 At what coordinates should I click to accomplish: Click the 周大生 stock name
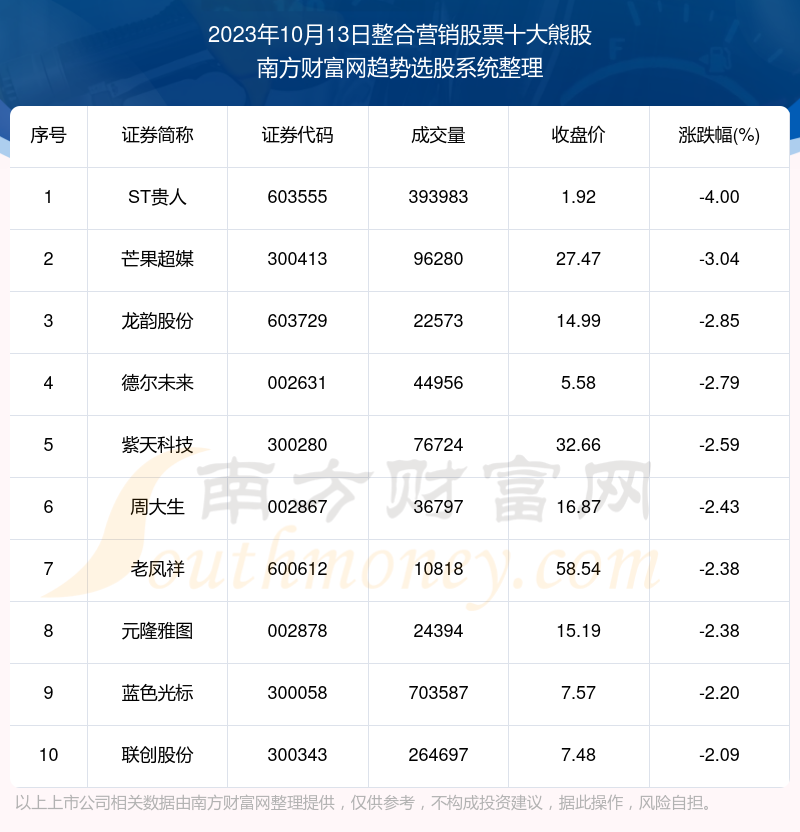coord(158,507)
